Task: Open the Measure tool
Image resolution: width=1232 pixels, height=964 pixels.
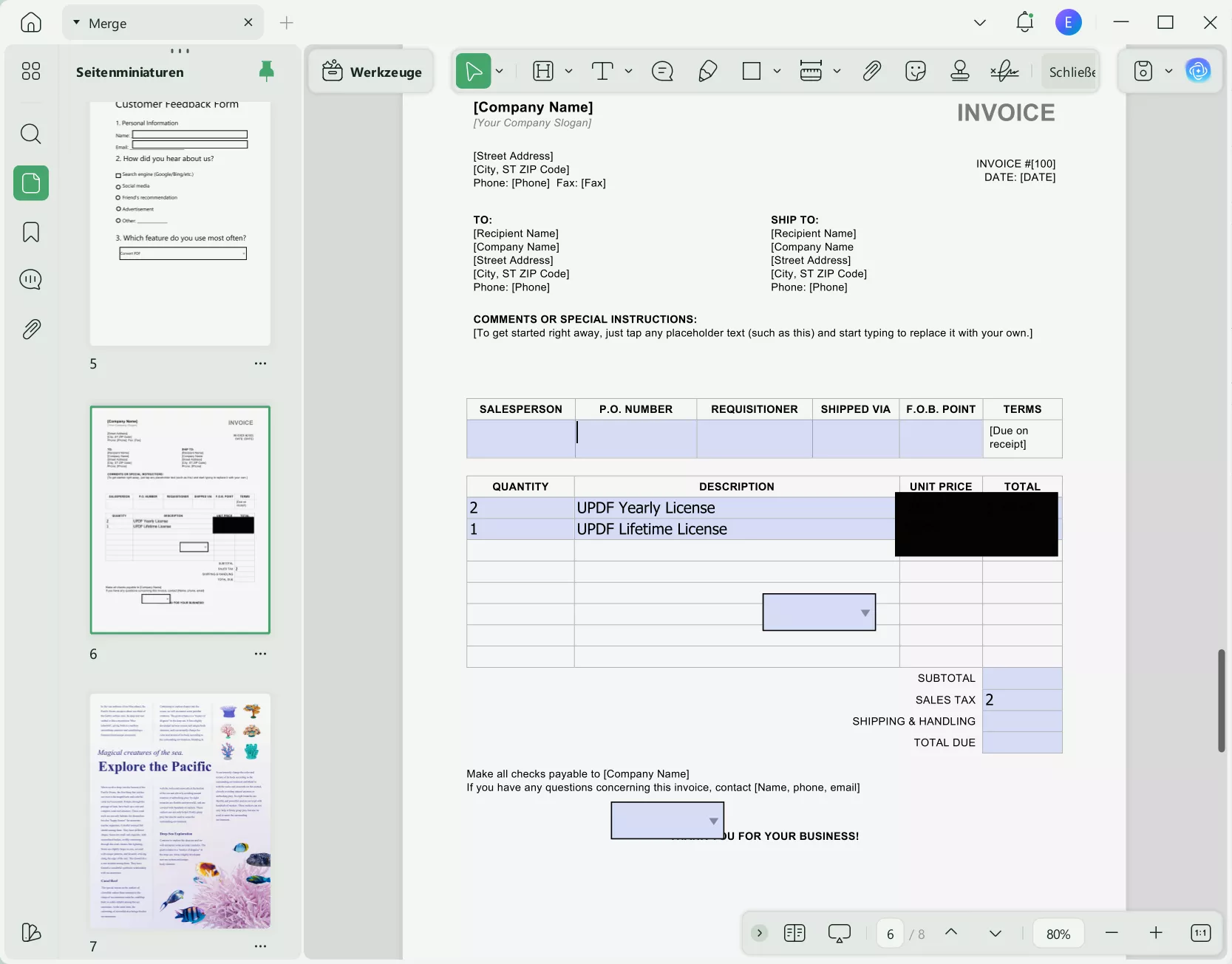Action: tap(811, 71)
